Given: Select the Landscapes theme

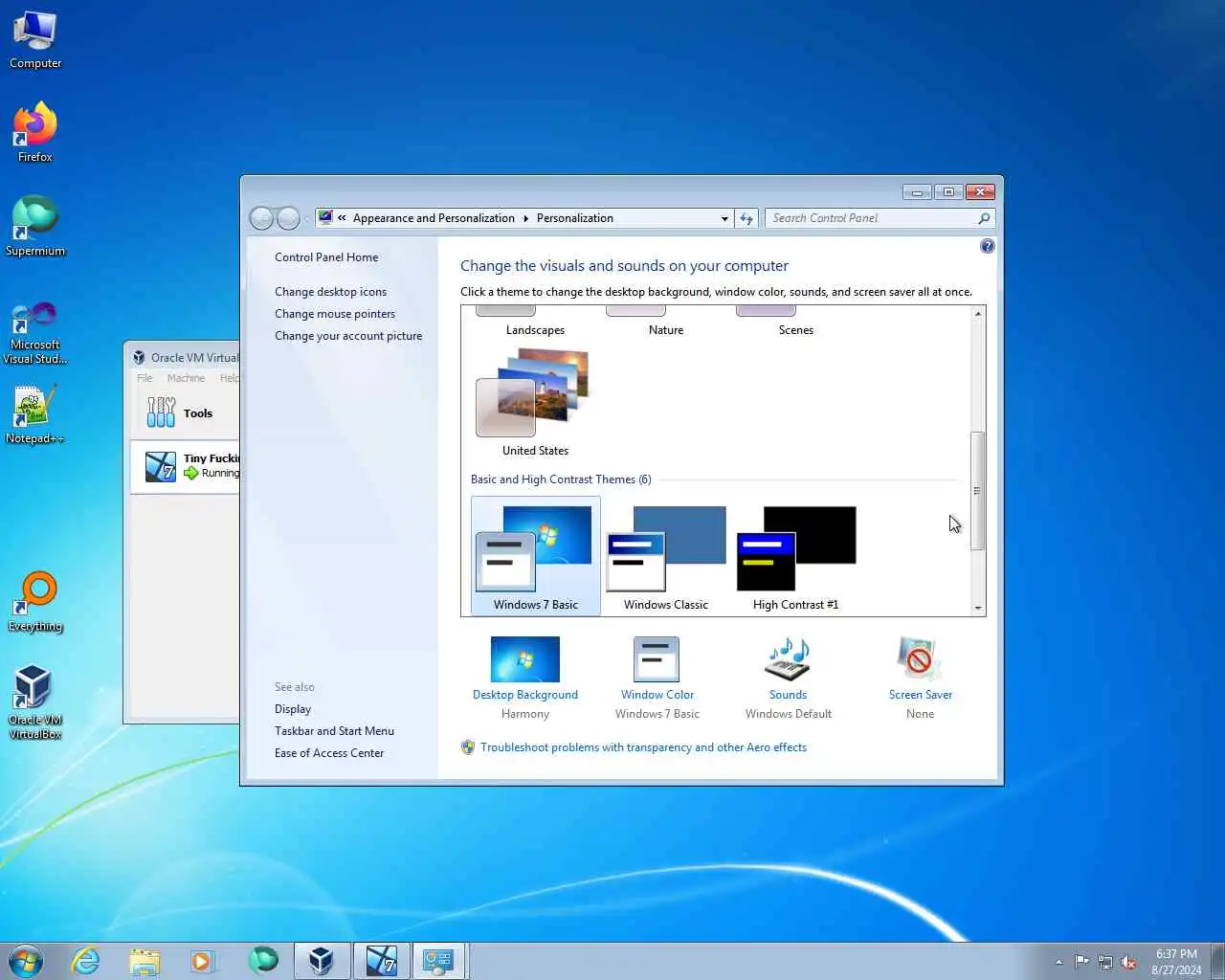Looking at the screenshot, I should [x=535, y=323].
